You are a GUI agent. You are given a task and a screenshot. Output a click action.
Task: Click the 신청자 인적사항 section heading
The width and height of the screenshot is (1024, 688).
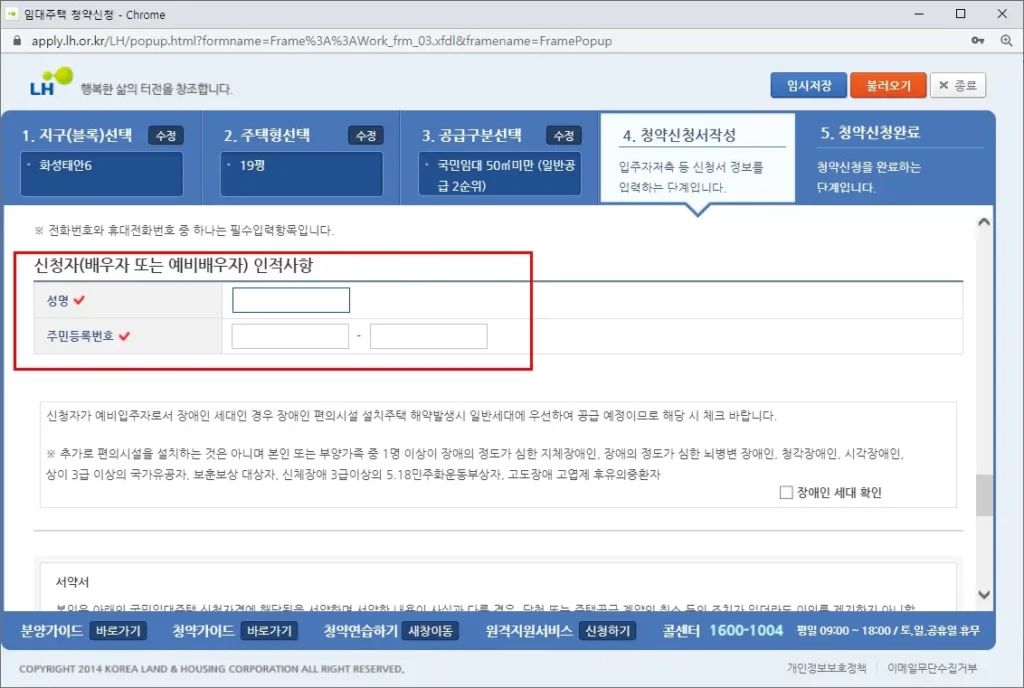click(x=173, y=265)
